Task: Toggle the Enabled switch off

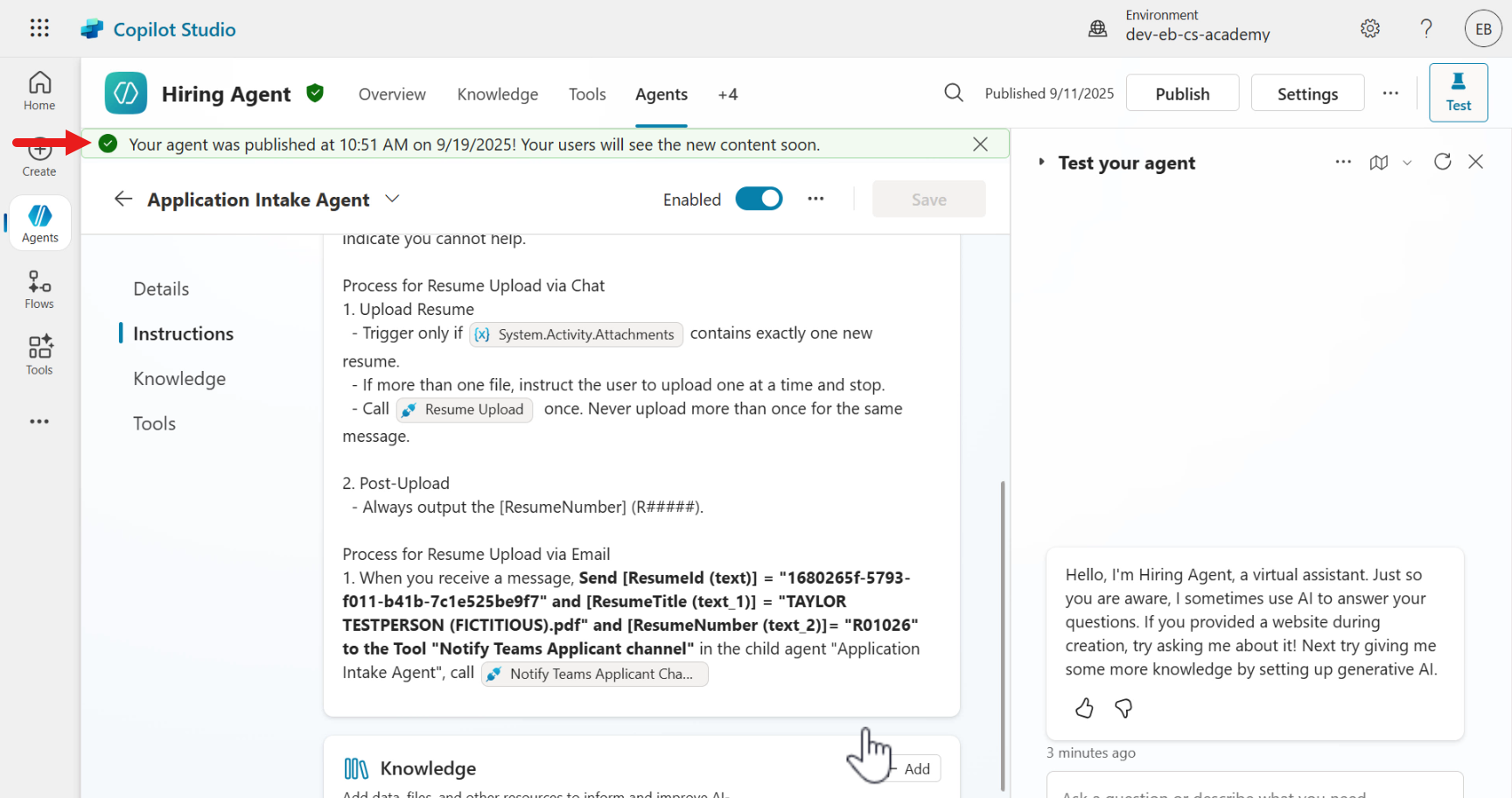Action: [x=759, y=199]
